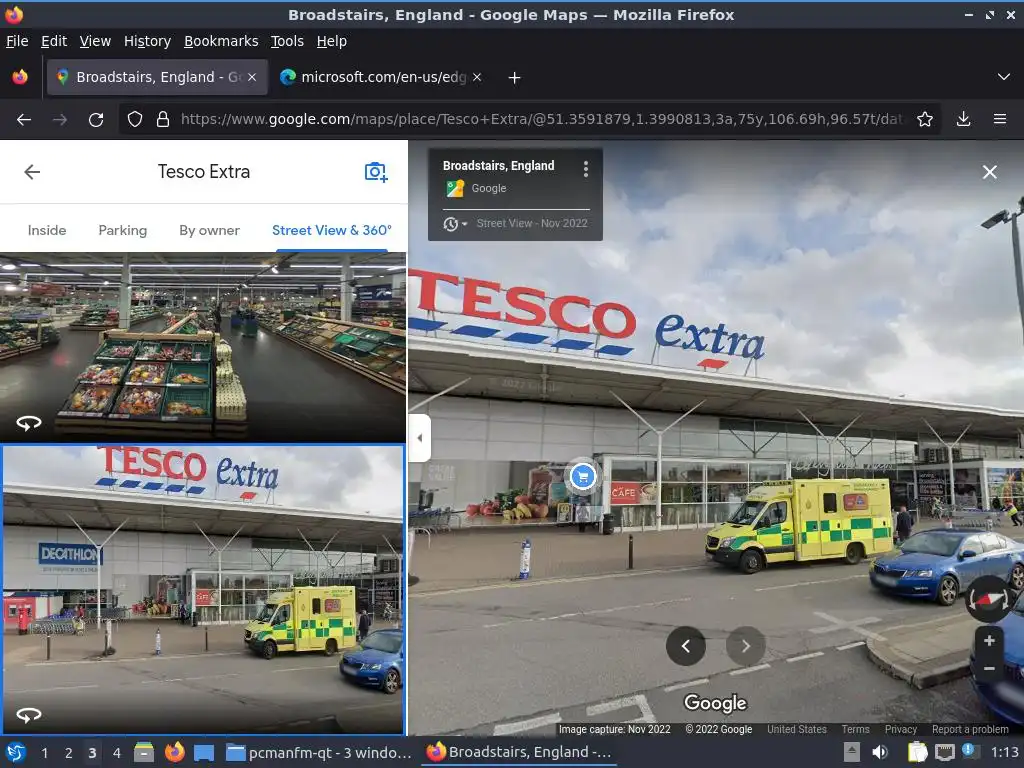Collapse the side panel with the arrow handle
The width and height of the screenshot is (1024, 768).
point(419,438)
